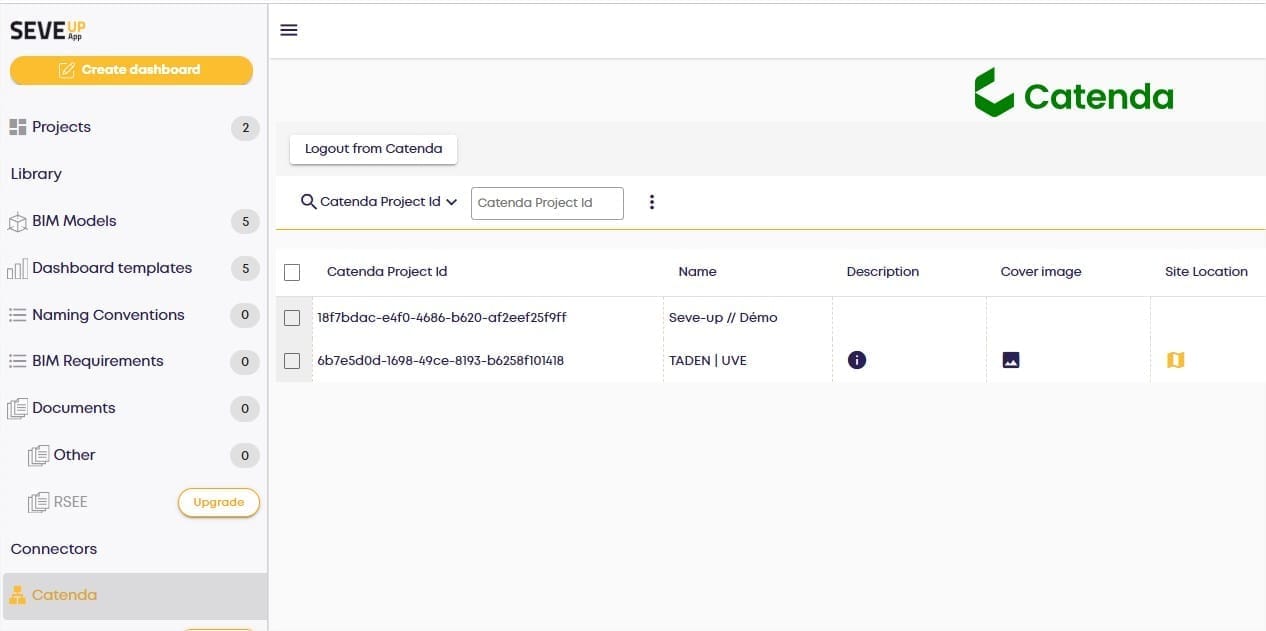Open the three-dot more options menu
The width and height of the screenshot is (1266, 631).
[652, 202]
